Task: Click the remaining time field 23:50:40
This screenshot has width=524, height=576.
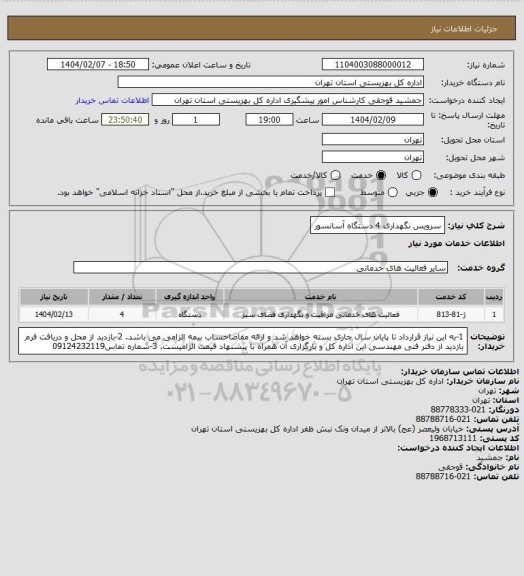Action: click(x=125, y=120)
